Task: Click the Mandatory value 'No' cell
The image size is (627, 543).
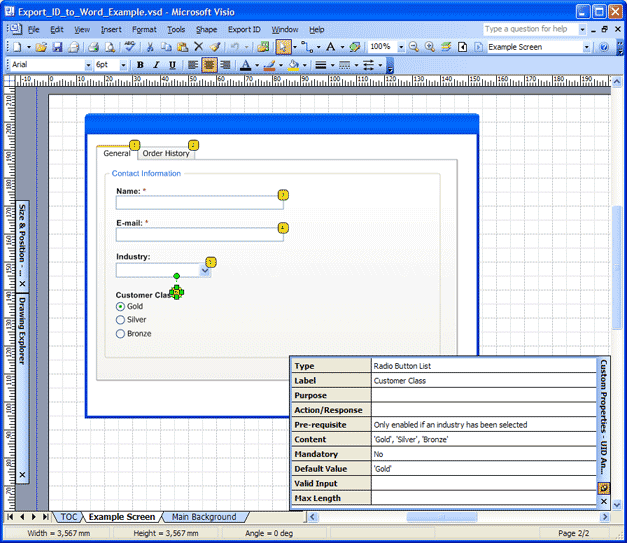Action: click(x=484, y=454)
